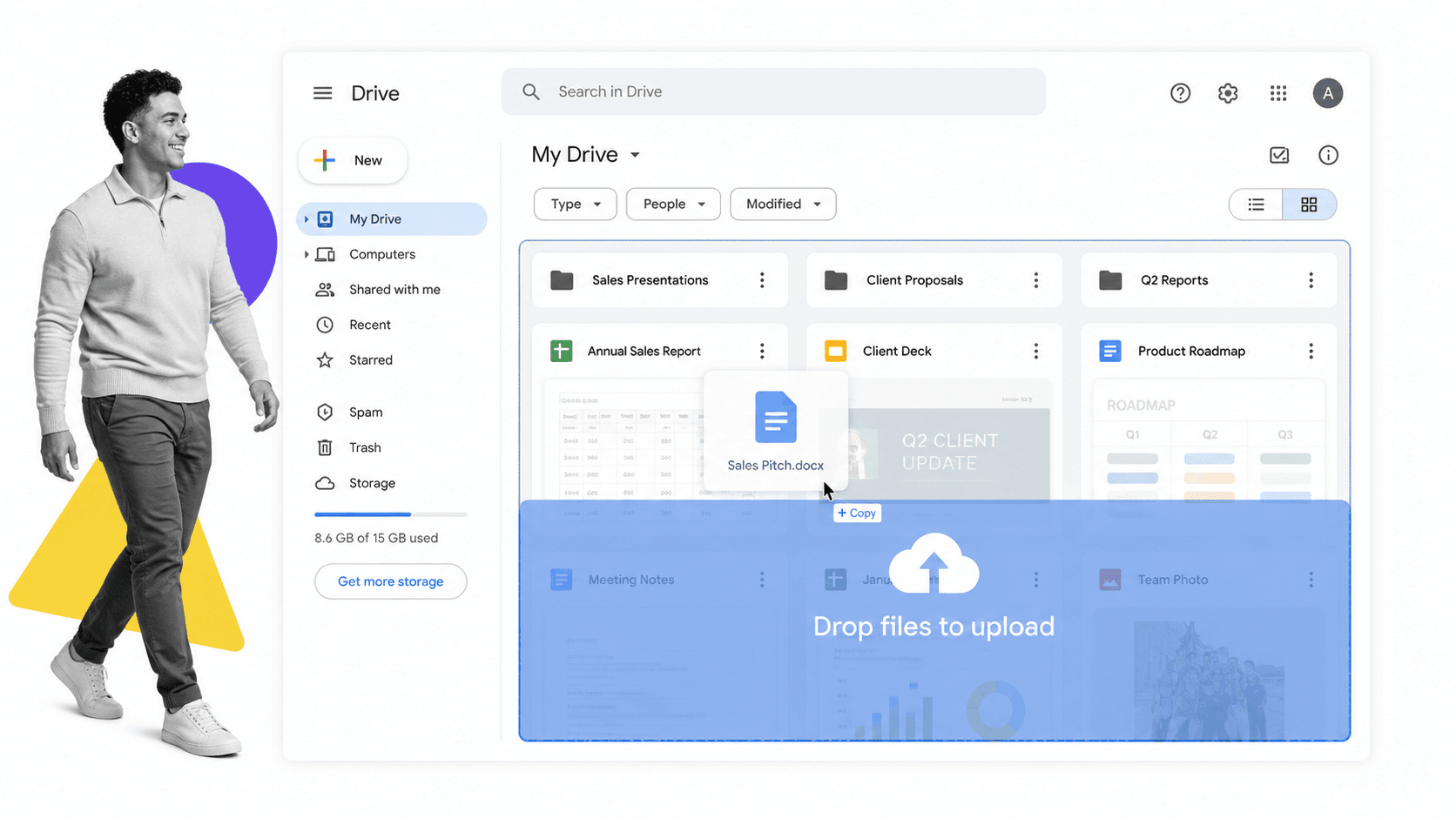
Task: Open the Modified filter dropdown
Action: coord(783,204)
